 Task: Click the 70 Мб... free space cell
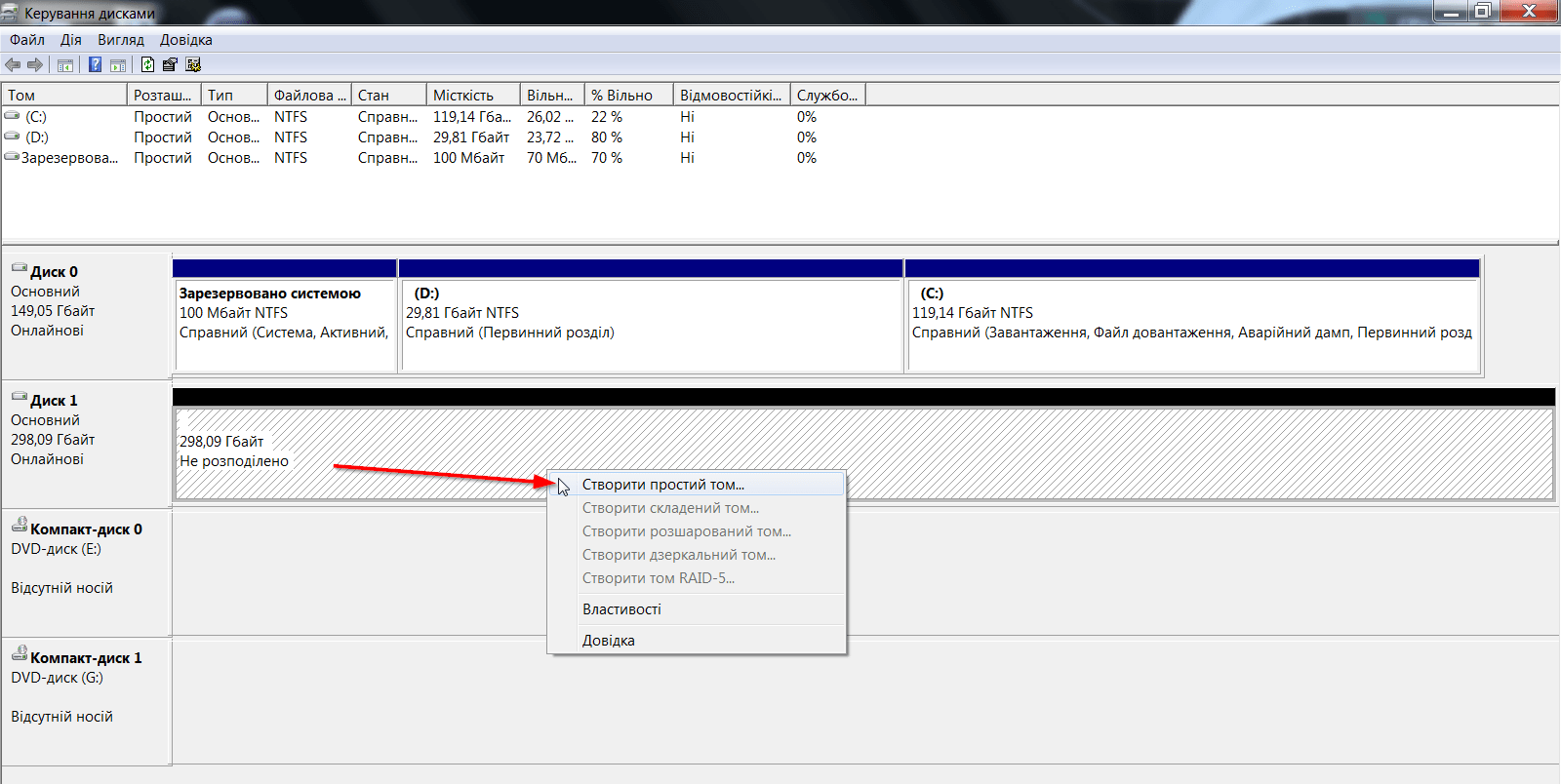tap(551, 158)
